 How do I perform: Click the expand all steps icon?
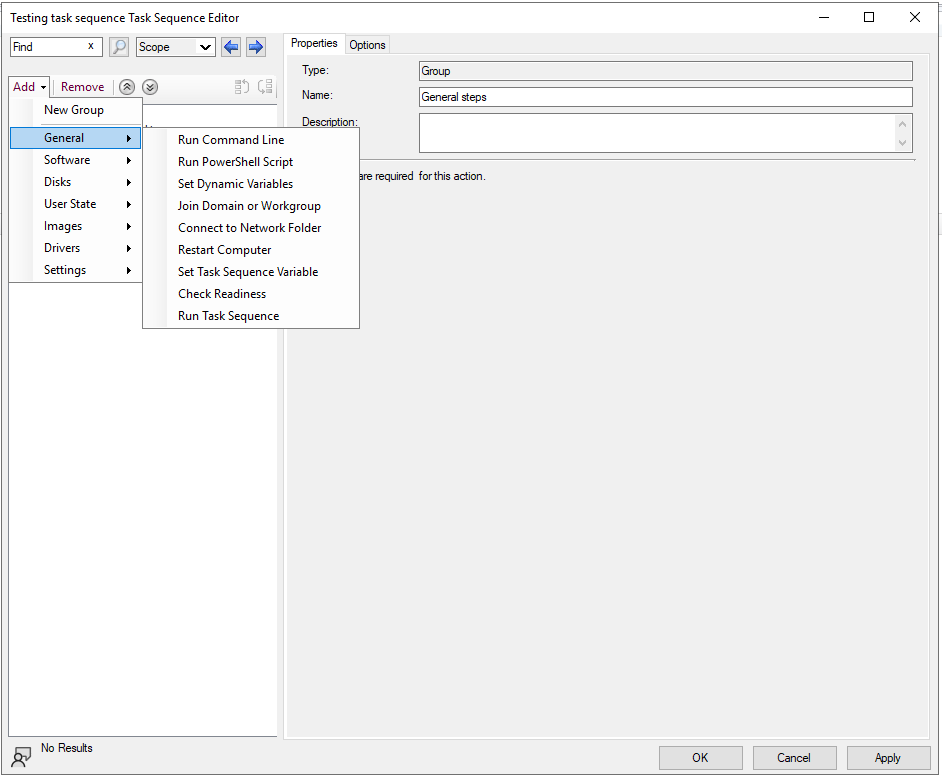click(x=242, y=87)
